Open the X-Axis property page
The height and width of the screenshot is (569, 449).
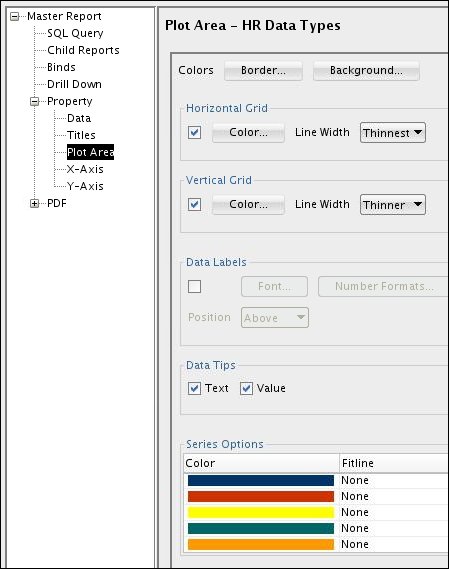[85, 169]
